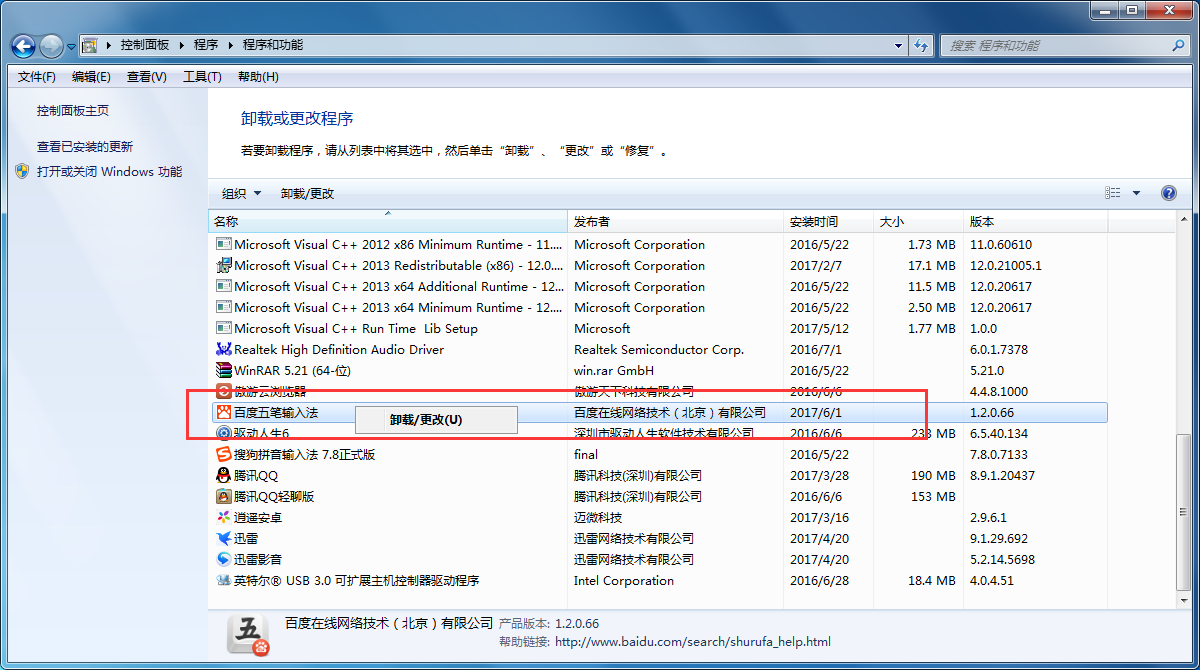
Task: Sort by 版本 column header
Action: (x=1035, y=222)
